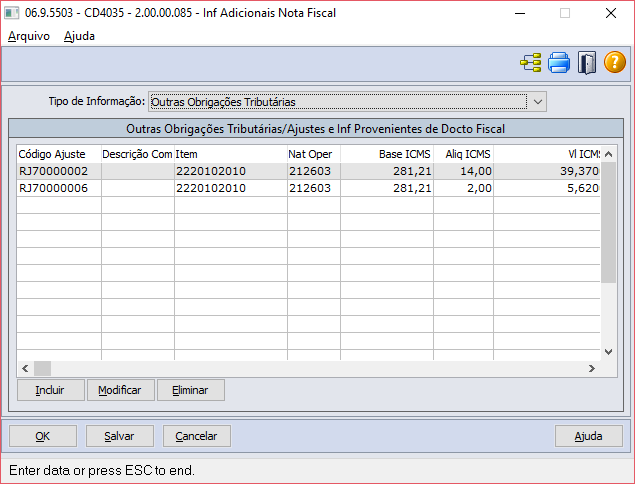
Task: Click the exit door icon
Action: 587,63
